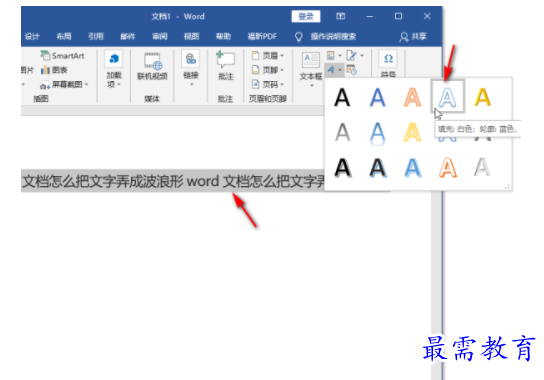544x380 pixels.
Task: Pick the gray fill WordArt style, second row
Action: coord(342,133)
